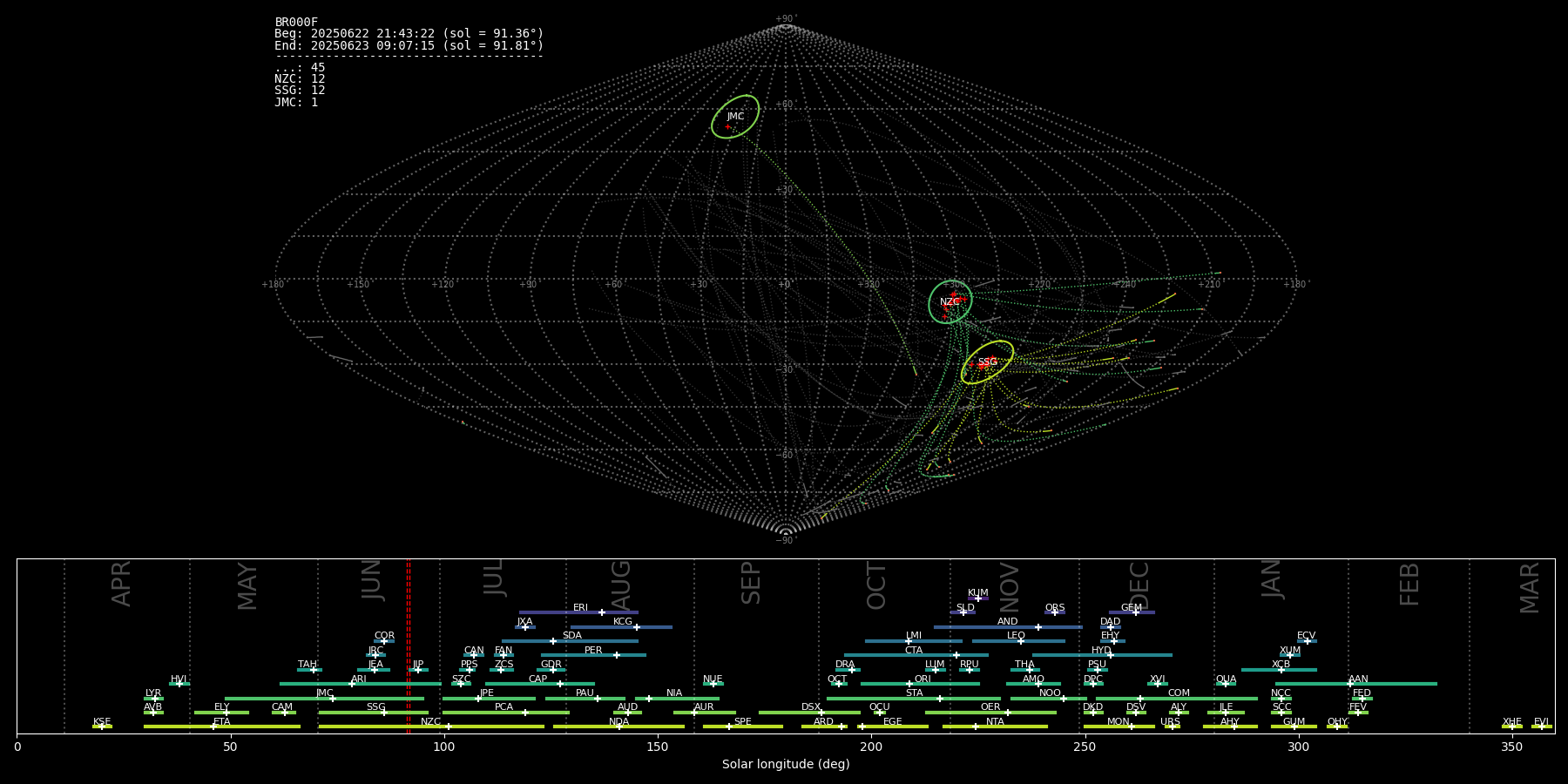Click the NDA shower label in timeline
1568x784 pixels.
(x=619, y=722)
